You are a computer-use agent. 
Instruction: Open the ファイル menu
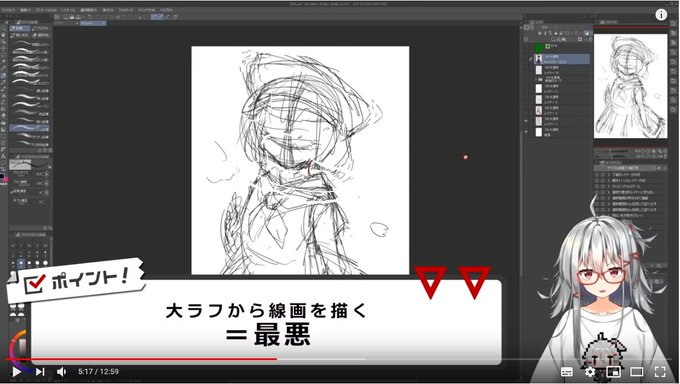(8, 10)
